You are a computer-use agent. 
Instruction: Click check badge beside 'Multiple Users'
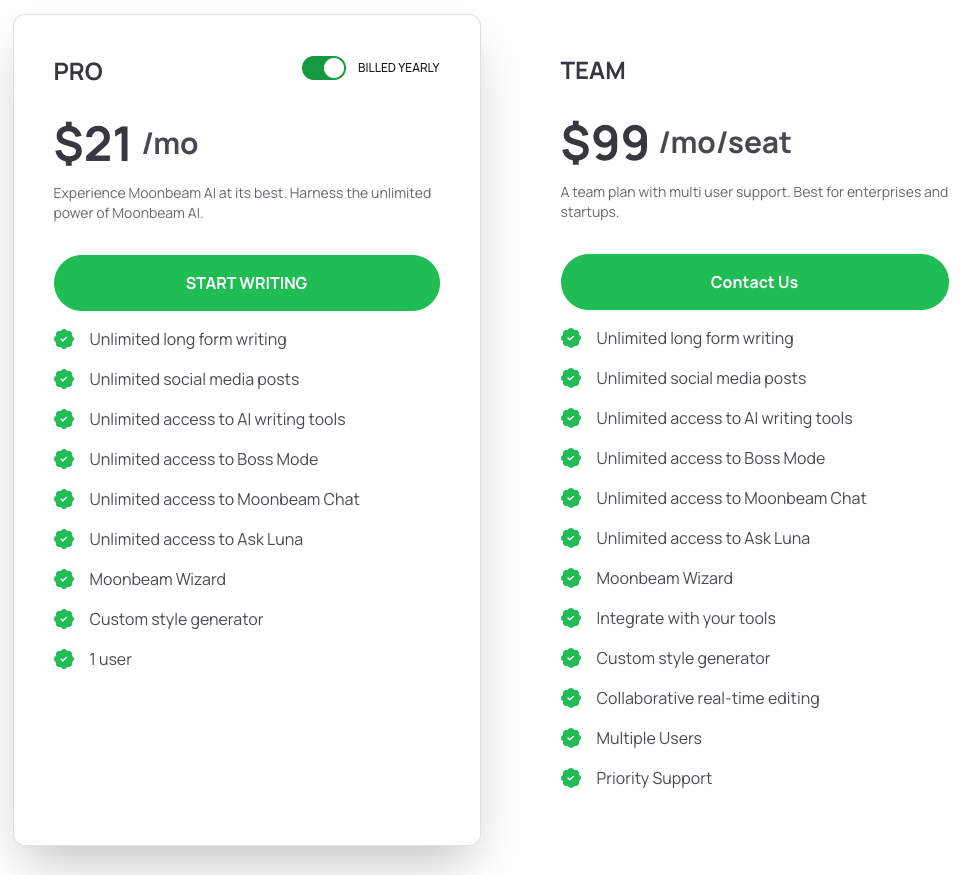(x=571, y=738)
